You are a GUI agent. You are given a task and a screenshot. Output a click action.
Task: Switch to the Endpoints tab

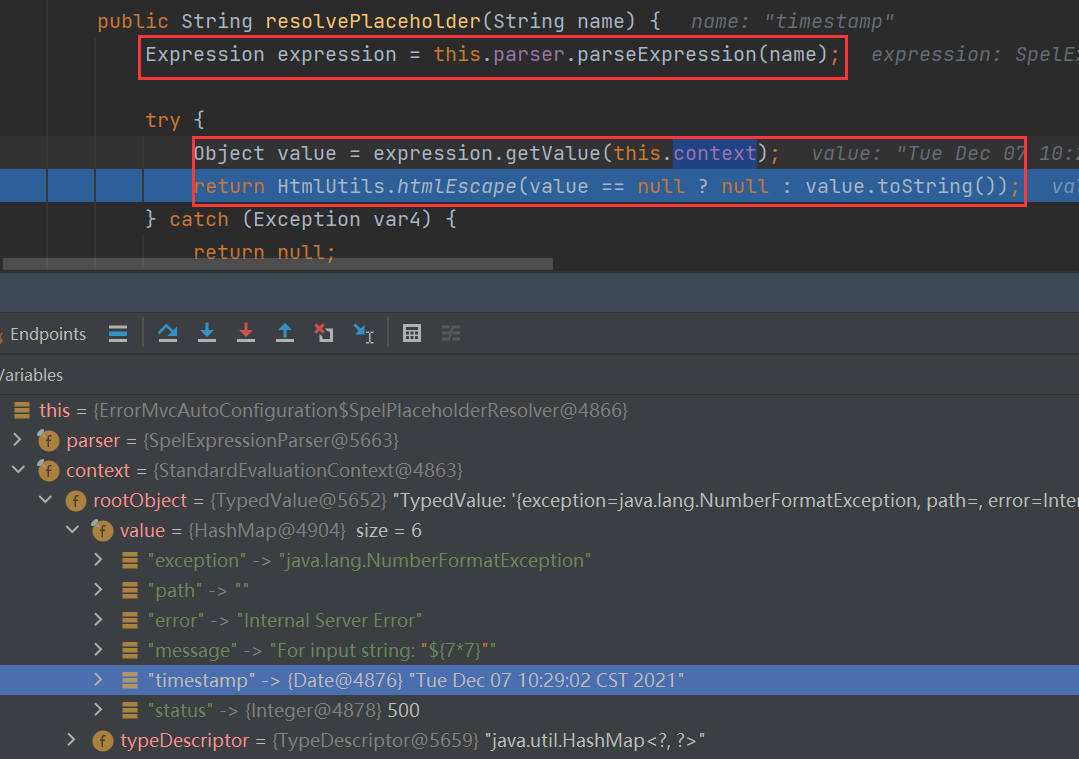pyautogui.click(x=46, y=333)
